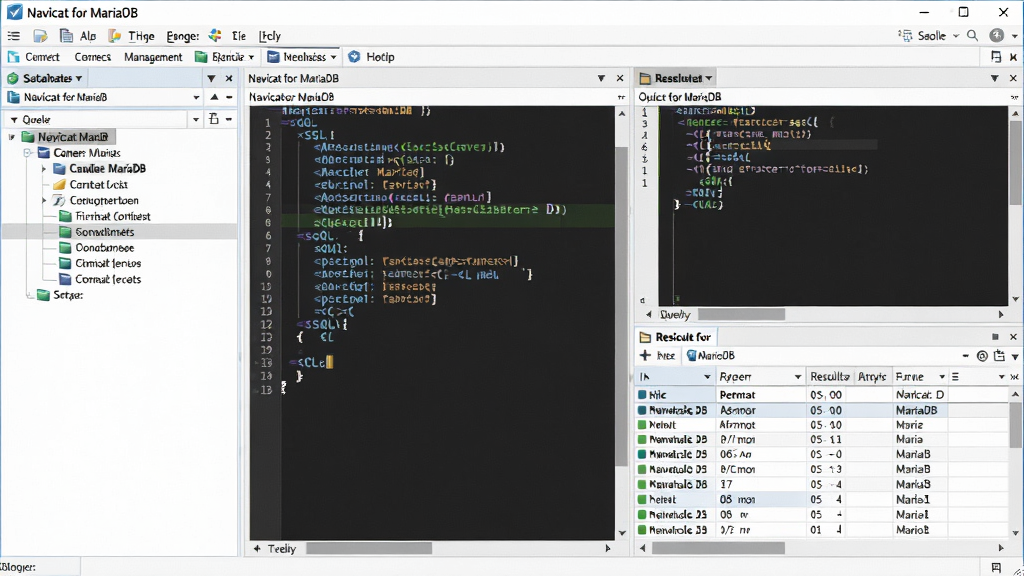Screen dimensions: 1024x576
Task: Open the Quele dropdown arrow
Action: (196, 120)
